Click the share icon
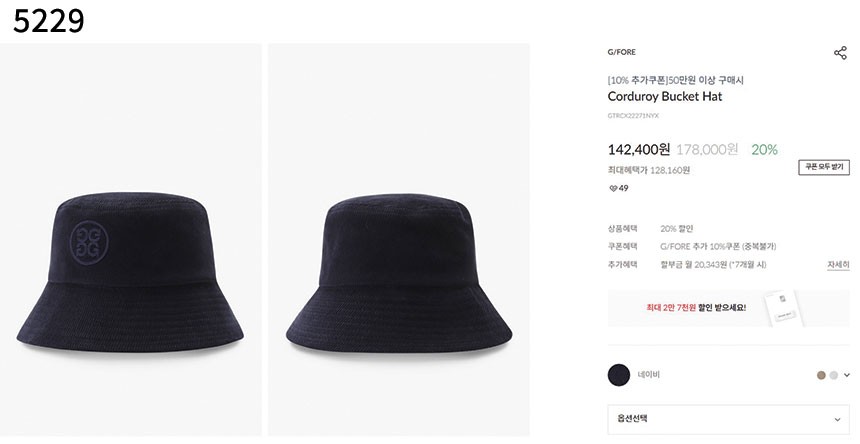The height and width of the screenshot is (444, 860). [x=840, y=53]
